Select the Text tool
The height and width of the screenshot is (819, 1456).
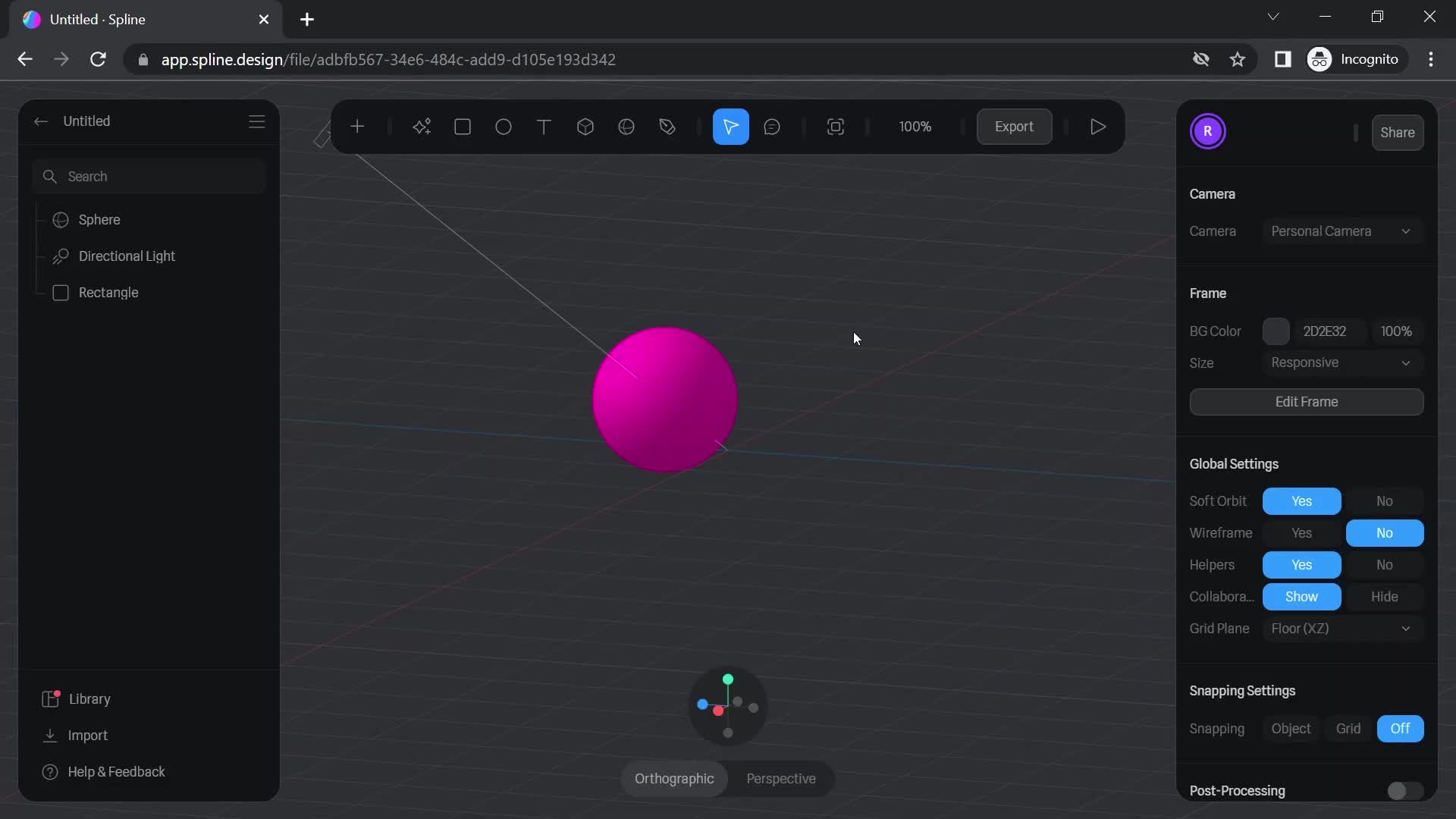[x=544, y=126]
